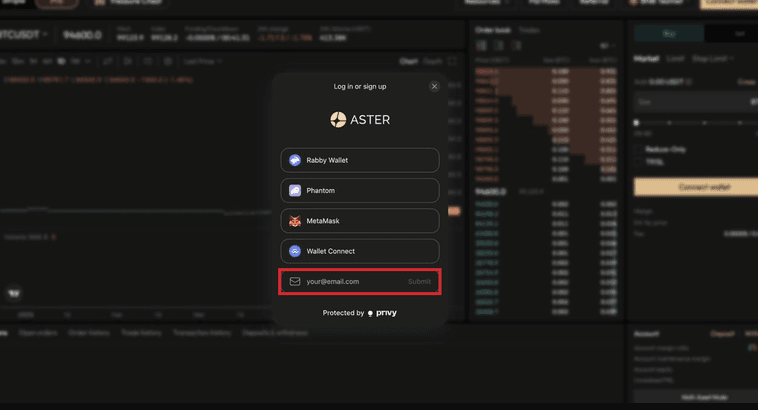Close the Log in or sign up dialog
758x410 pixels.
tap(434, 87)
